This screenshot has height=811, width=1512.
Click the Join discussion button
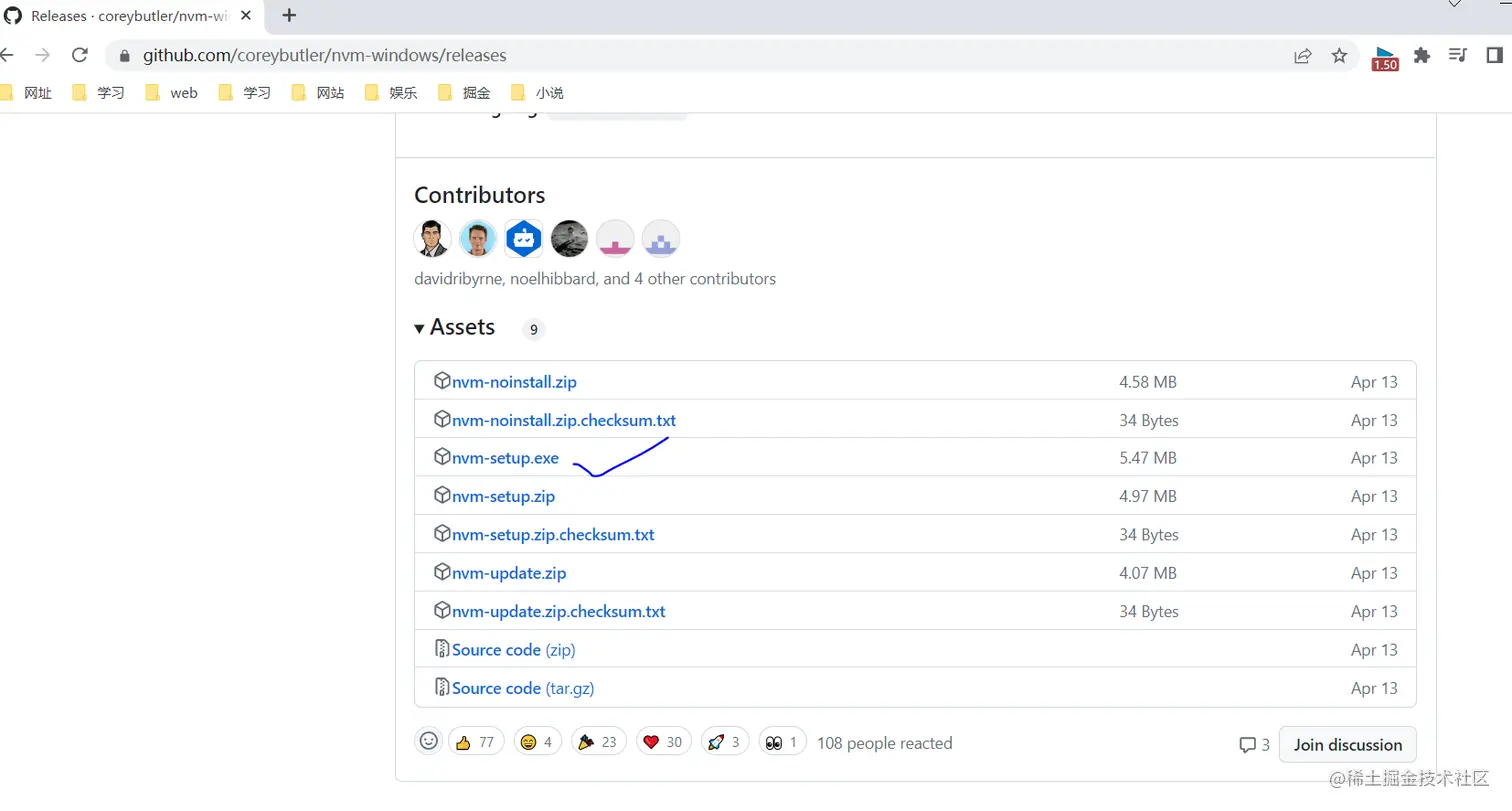1347,744
